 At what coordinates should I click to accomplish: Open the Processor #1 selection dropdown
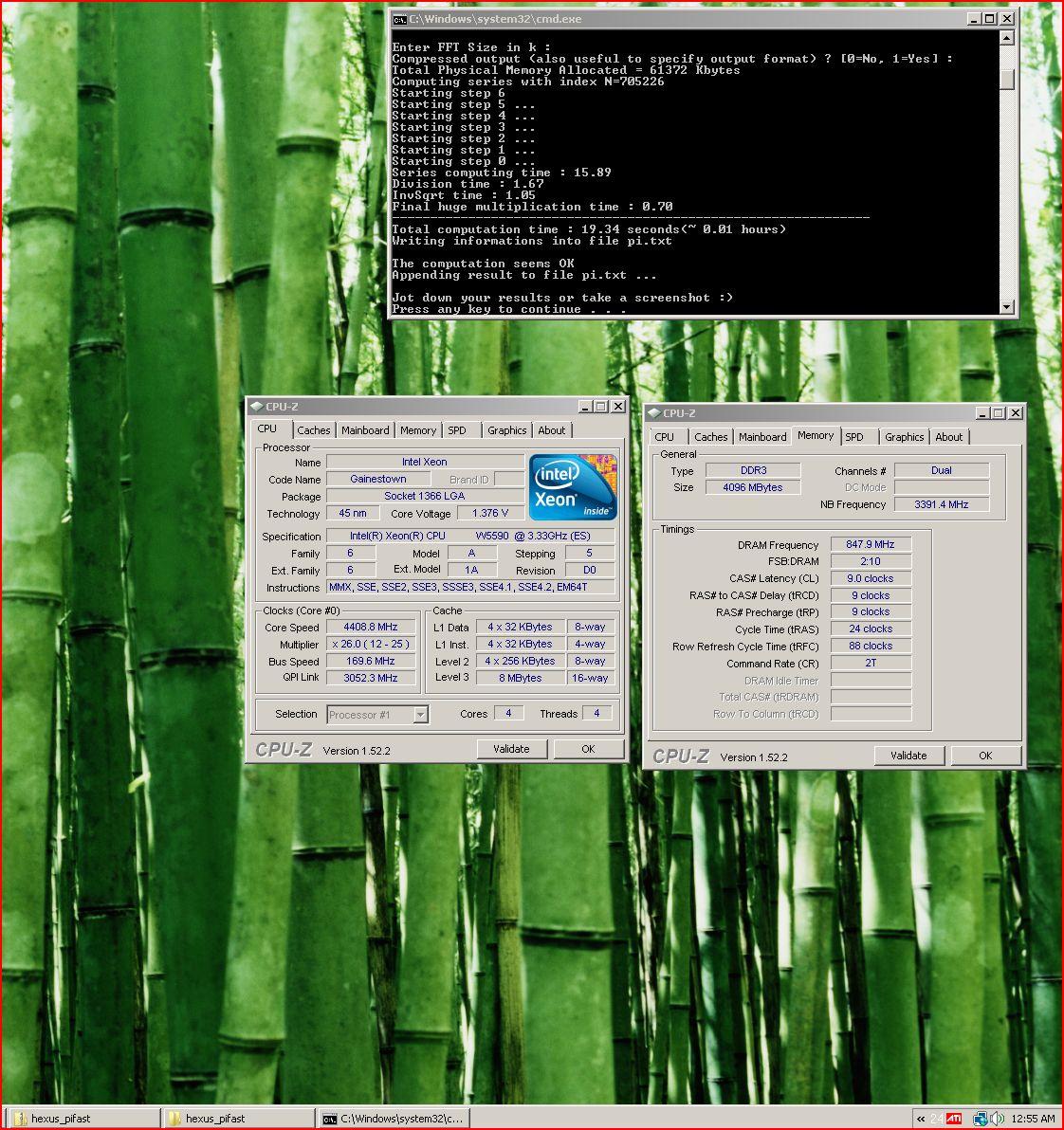(x=421, y=714)
